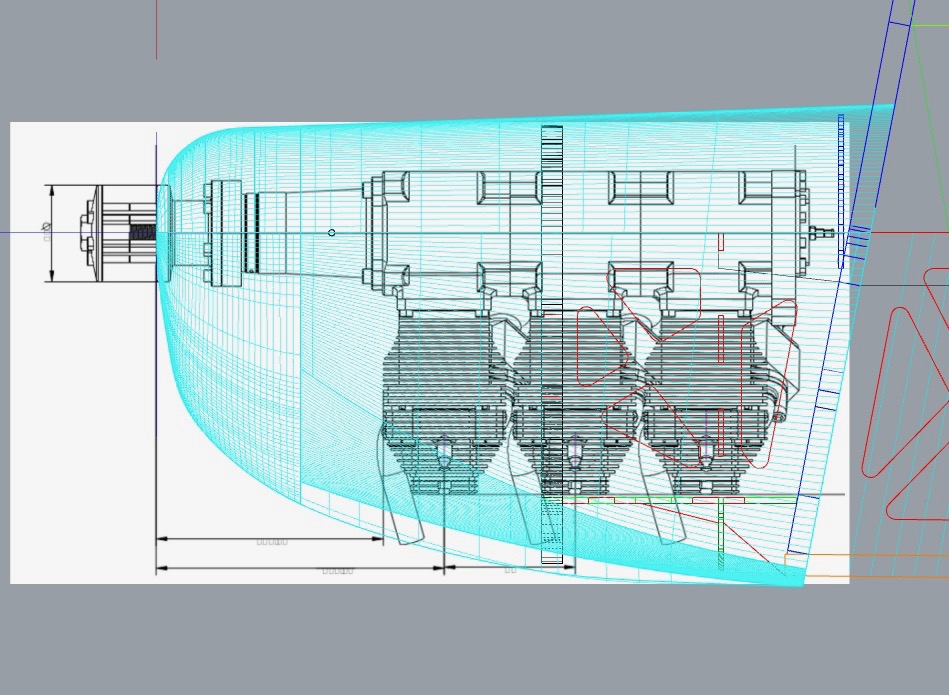The width and height of the screenshot is (949, 695).
Task: Click the lower-left horizontal dimension text
Action: [336, 571]
